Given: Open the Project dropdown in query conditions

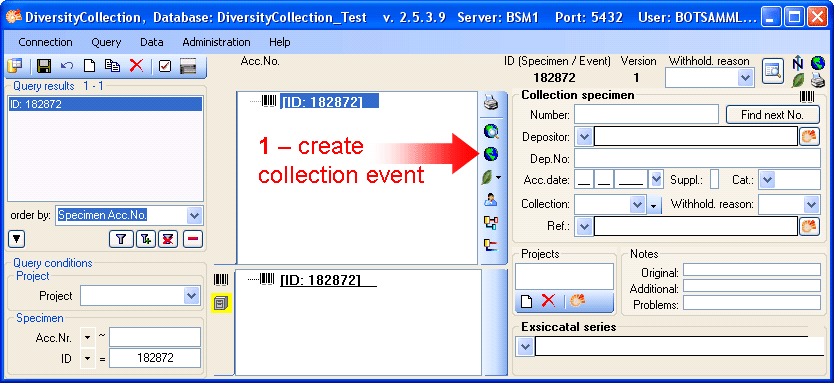Looking at the screenshot, I should pyautogui.click(x=191, y=296).
